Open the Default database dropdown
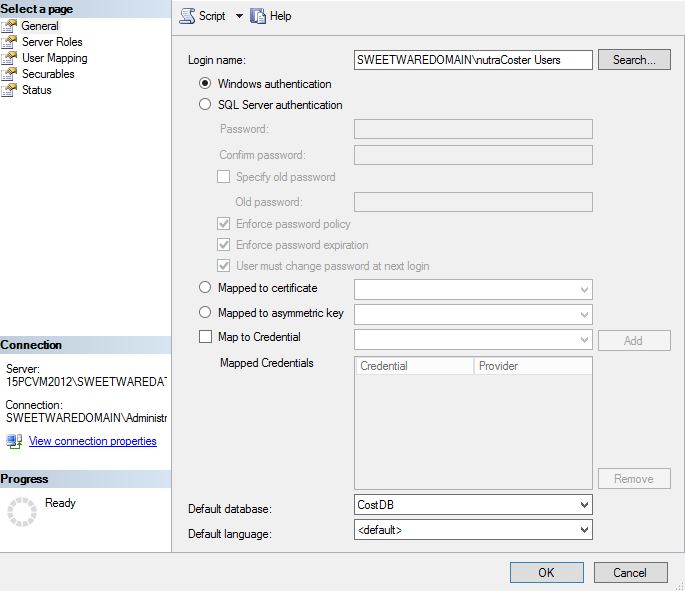Viewport: 685px width, 591px height. [584, 505]
